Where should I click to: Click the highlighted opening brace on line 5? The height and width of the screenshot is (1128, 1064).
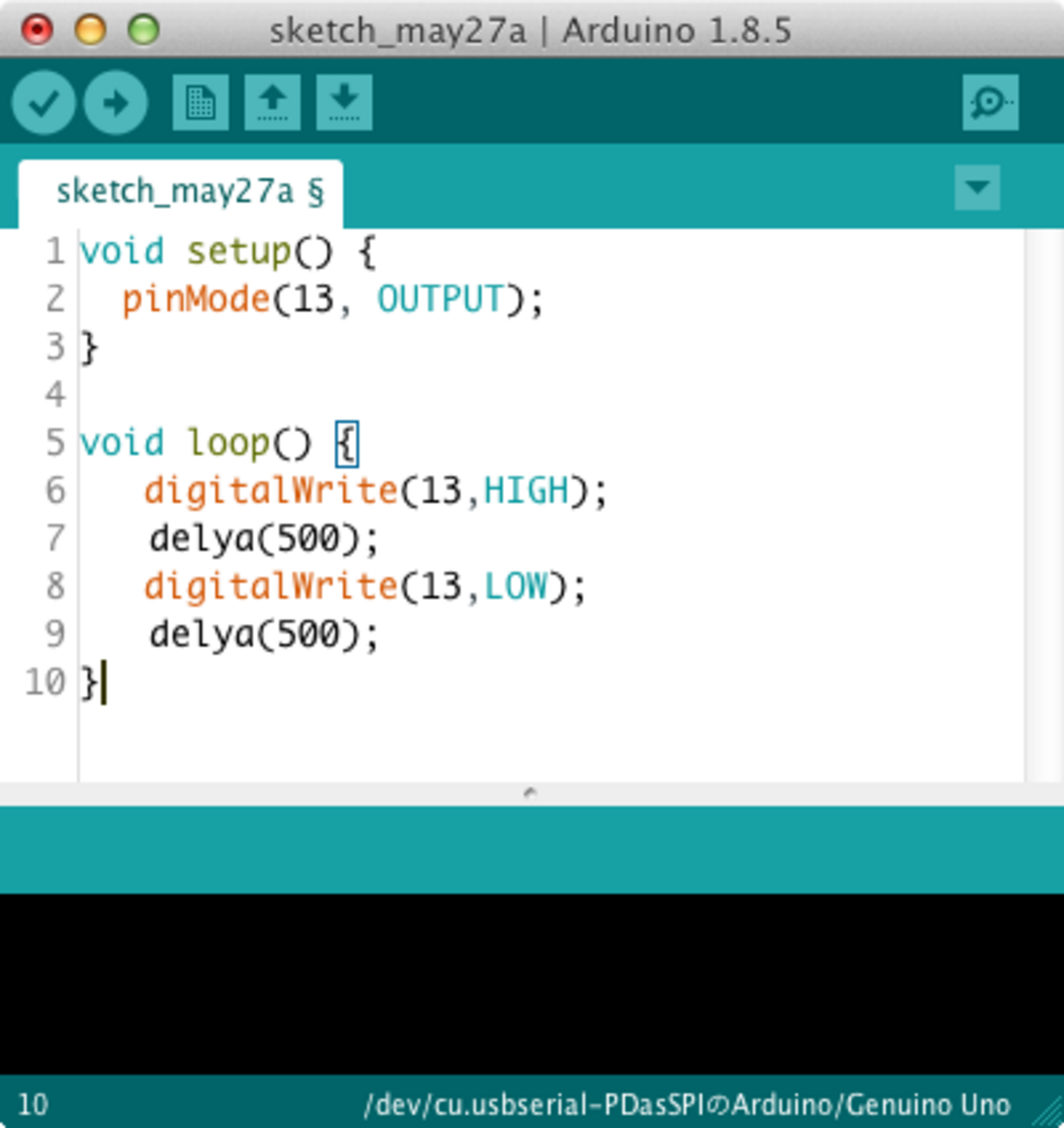point(347,443)
